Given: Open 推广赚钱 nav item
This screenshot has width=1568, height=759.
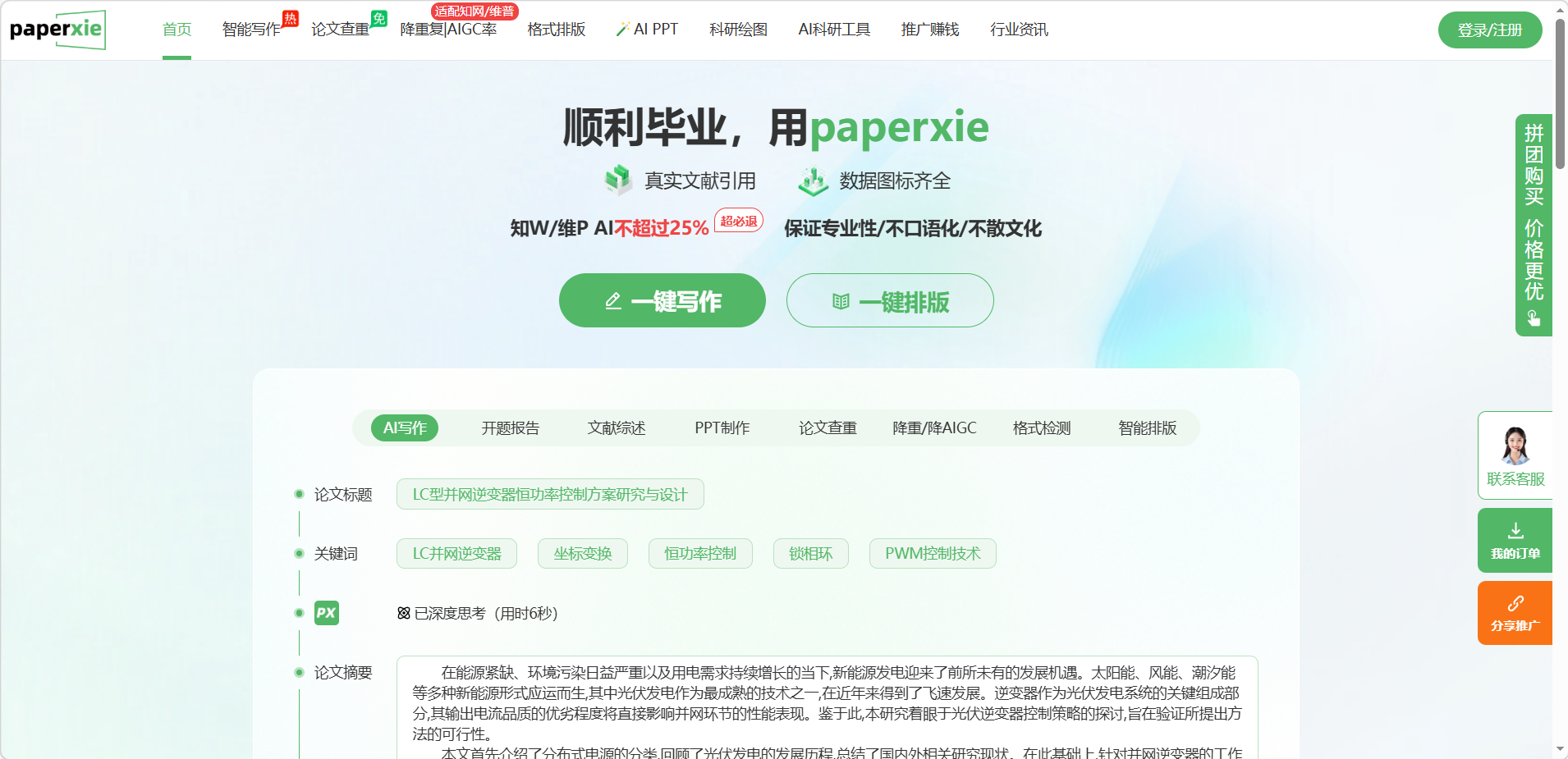Looking at the screenshot, I should (x=930, y=30).
